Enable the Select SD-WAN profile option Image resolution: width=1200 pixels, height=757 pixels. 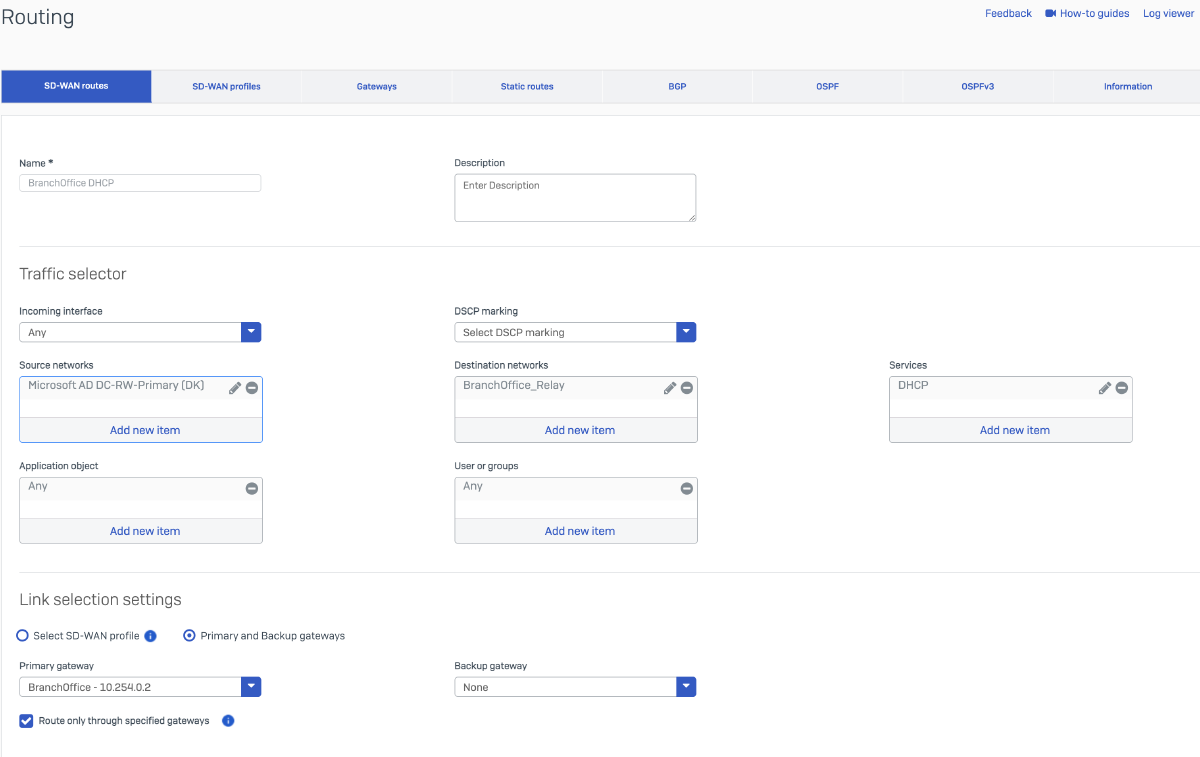(x=21, y=636)
